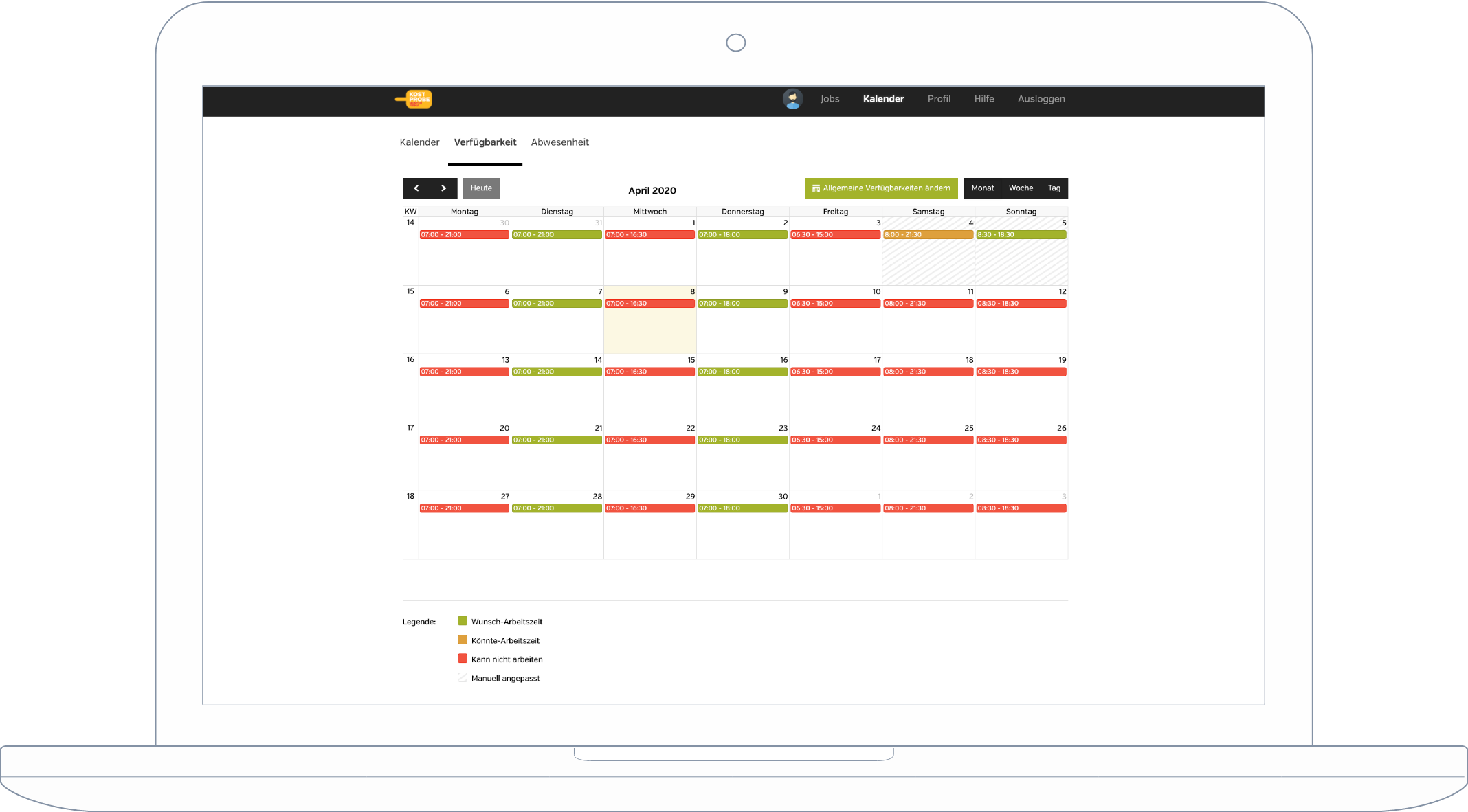Viewport: 1468px width, 812px height.
Task: Click Ausloggen to log out
Action: [1041, 99]
